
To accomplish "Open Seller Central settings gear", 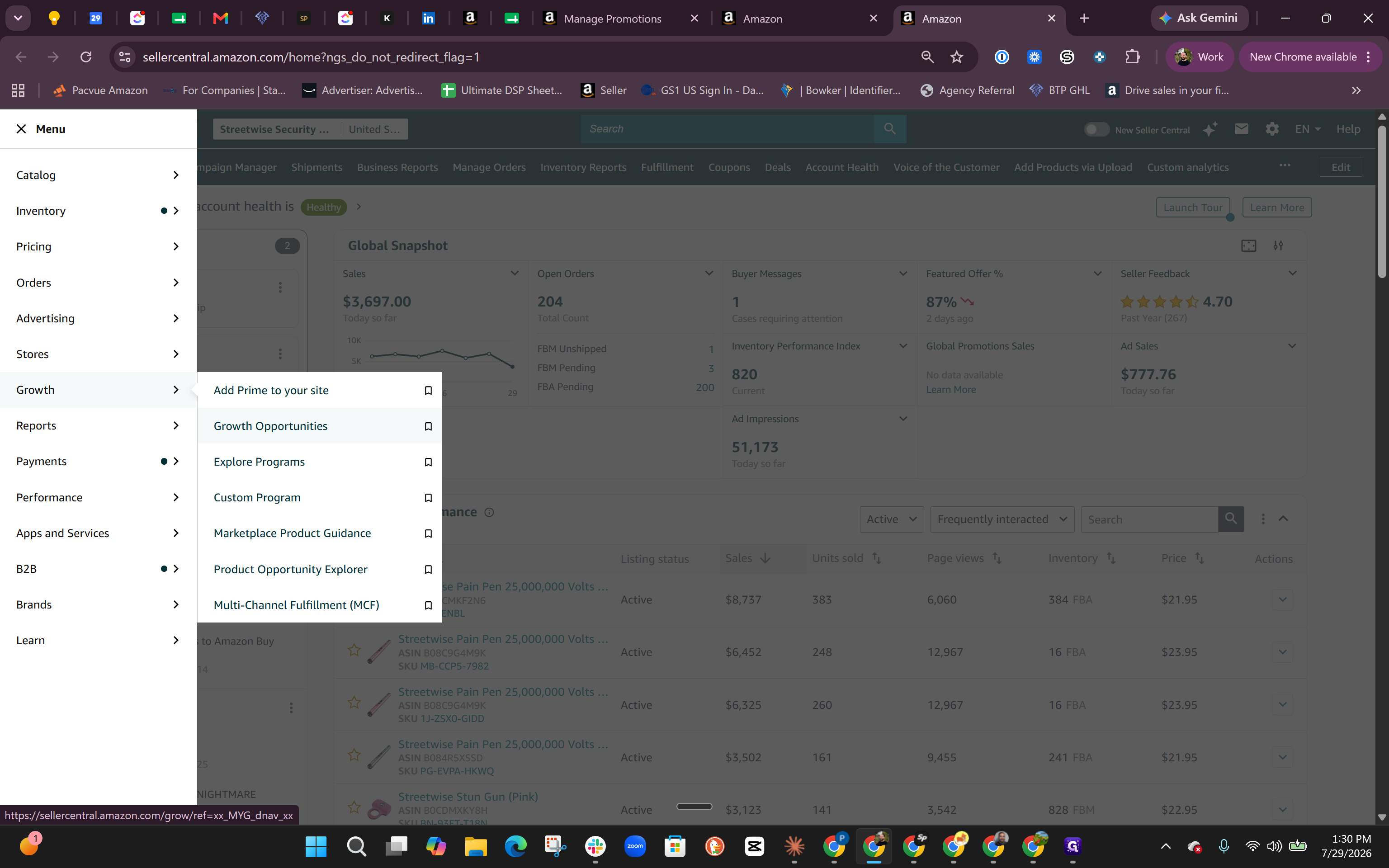I will pos(1272,128).
